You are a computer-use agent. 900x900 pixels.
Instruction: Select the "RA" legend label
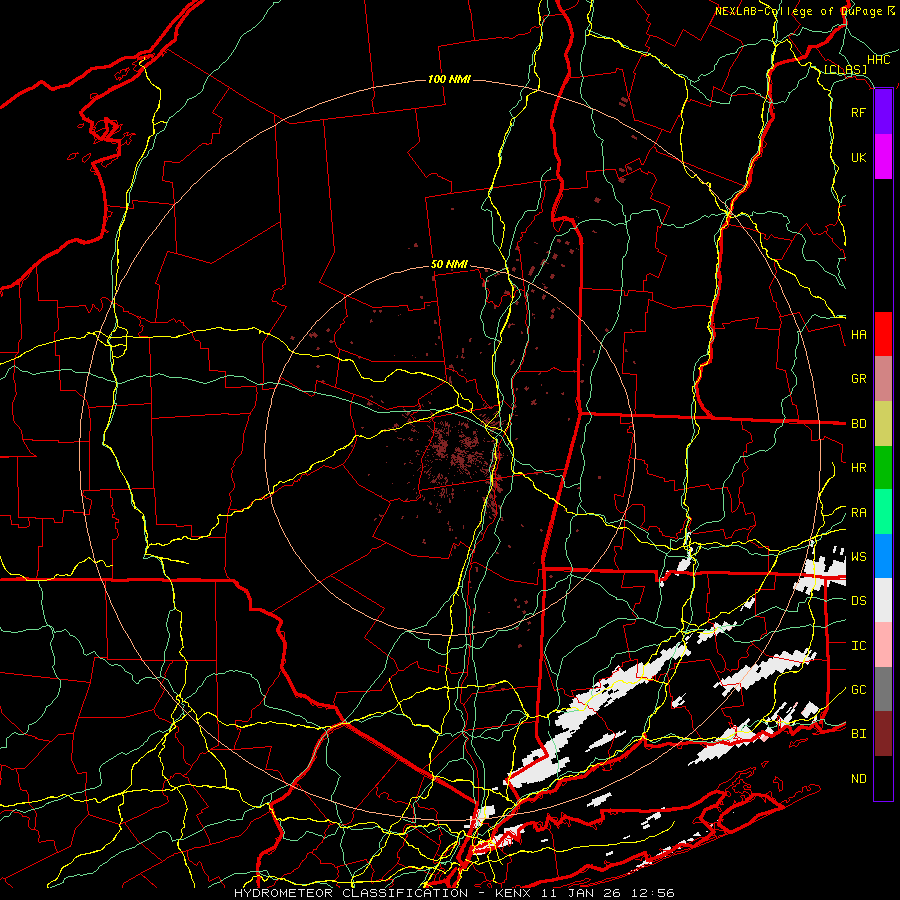pyautogui.click(x=858, y=513)
